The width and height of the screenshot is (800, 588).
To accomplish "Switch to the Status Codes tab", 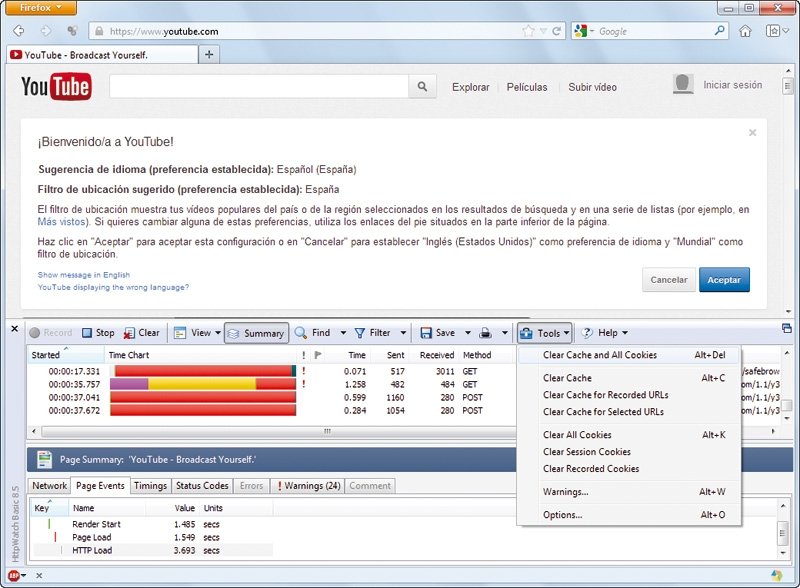I will [x=202, y=486].
